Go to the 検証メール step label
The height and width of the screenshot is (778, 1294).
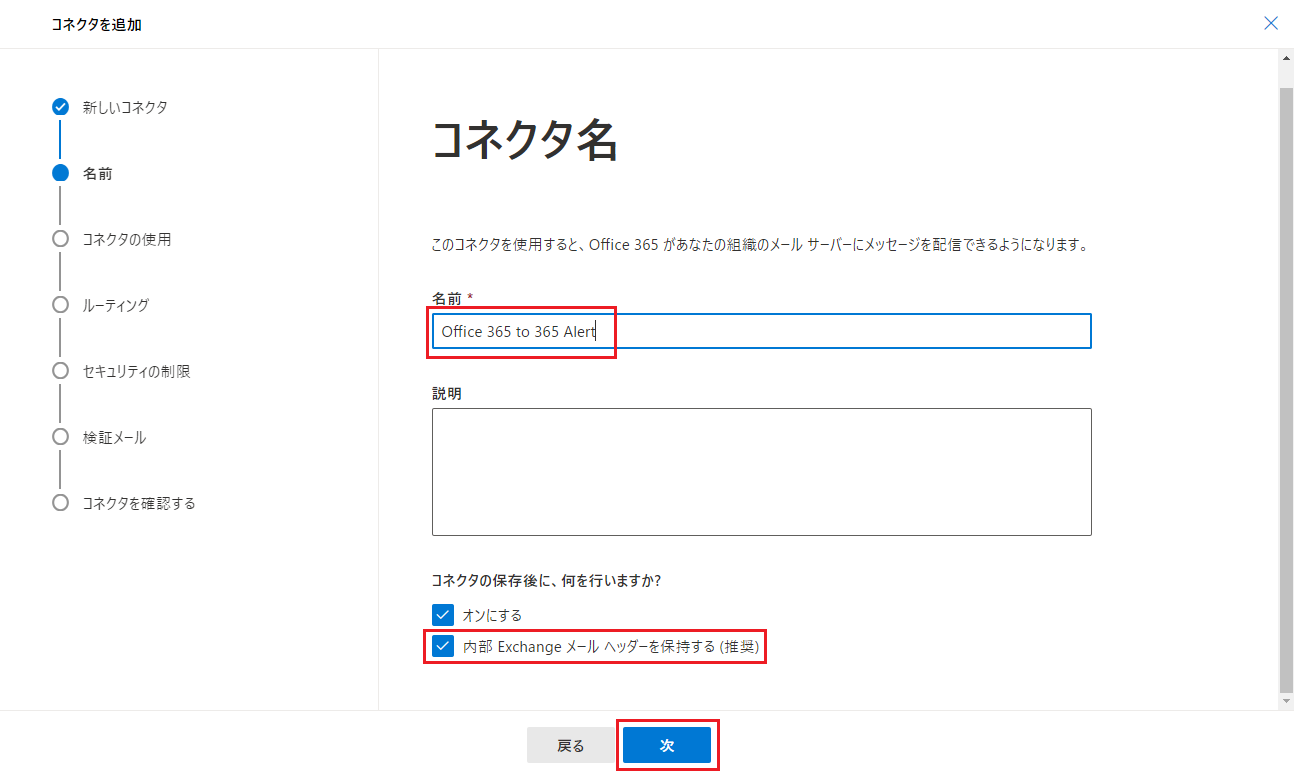point(114,437)
